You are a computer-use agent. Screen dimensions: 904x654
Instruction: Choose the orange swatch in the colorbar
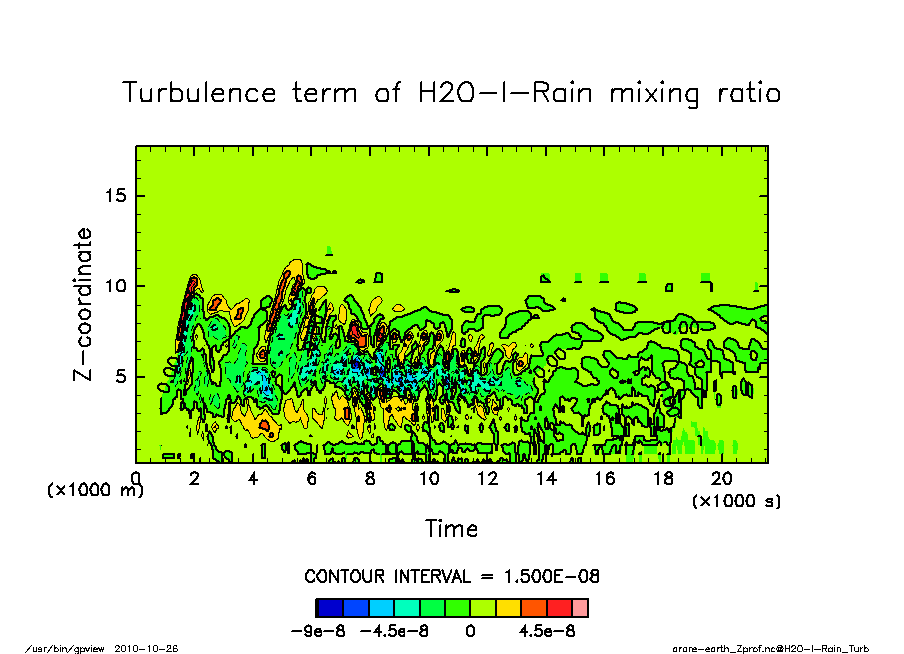534,607
